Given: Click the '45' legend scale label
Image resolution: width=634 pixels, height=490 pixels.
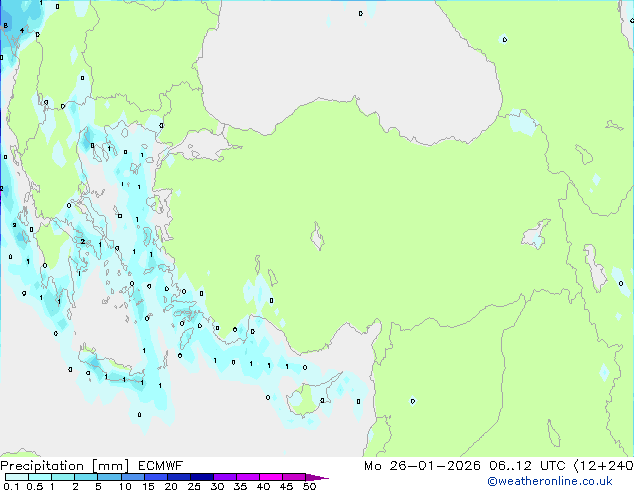Looking at the screenshot, I should (286, 486).
